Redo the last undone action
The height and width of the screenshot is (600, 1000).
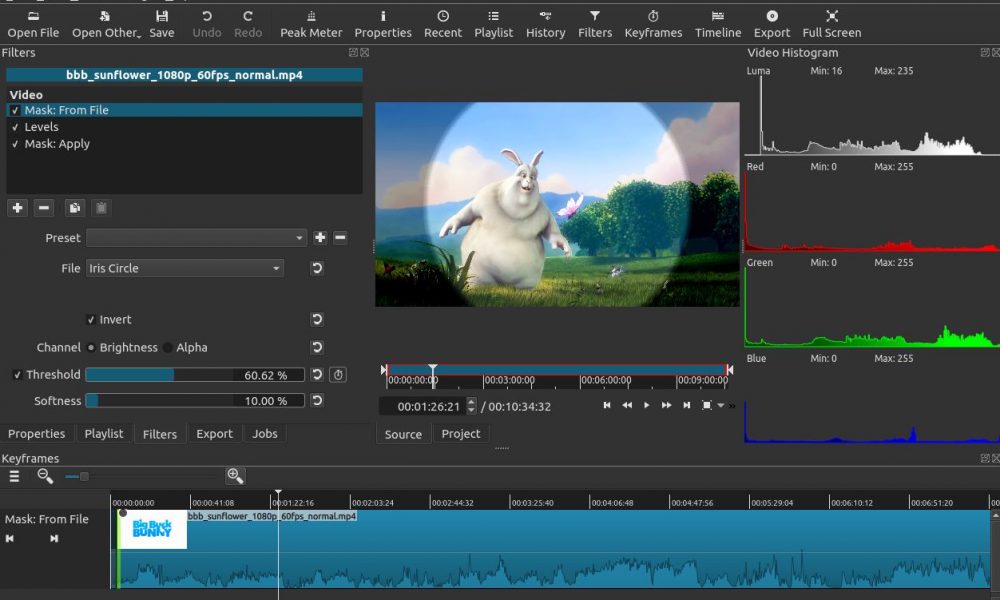[x=248, y=24]
